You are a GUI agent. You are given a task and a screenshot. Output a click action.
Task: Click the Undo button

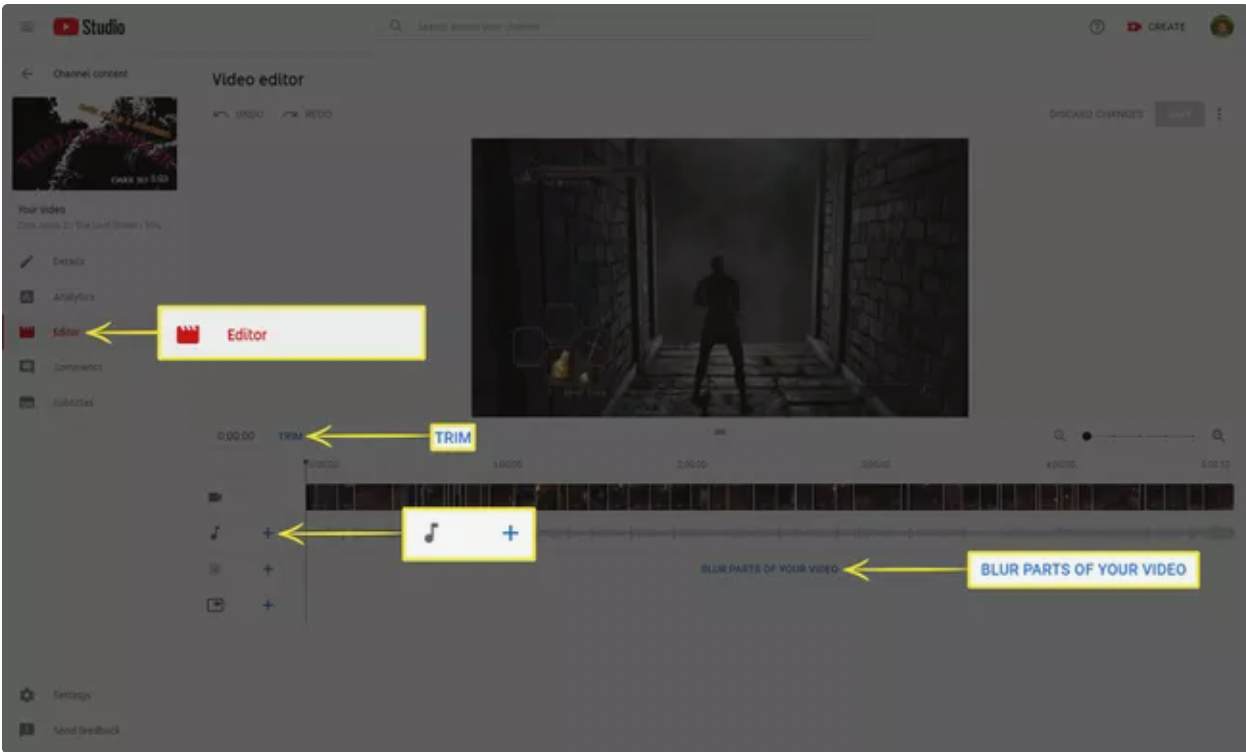238,114
